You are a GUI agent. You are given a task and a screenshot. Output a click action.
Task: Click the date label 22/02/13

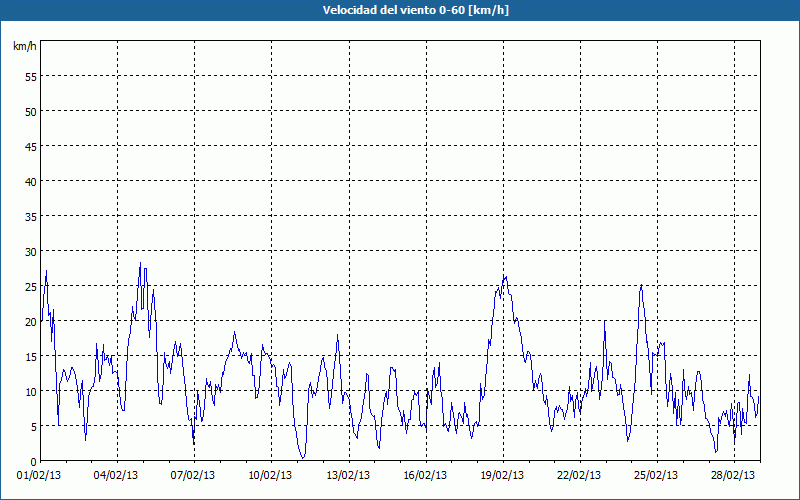579,476
